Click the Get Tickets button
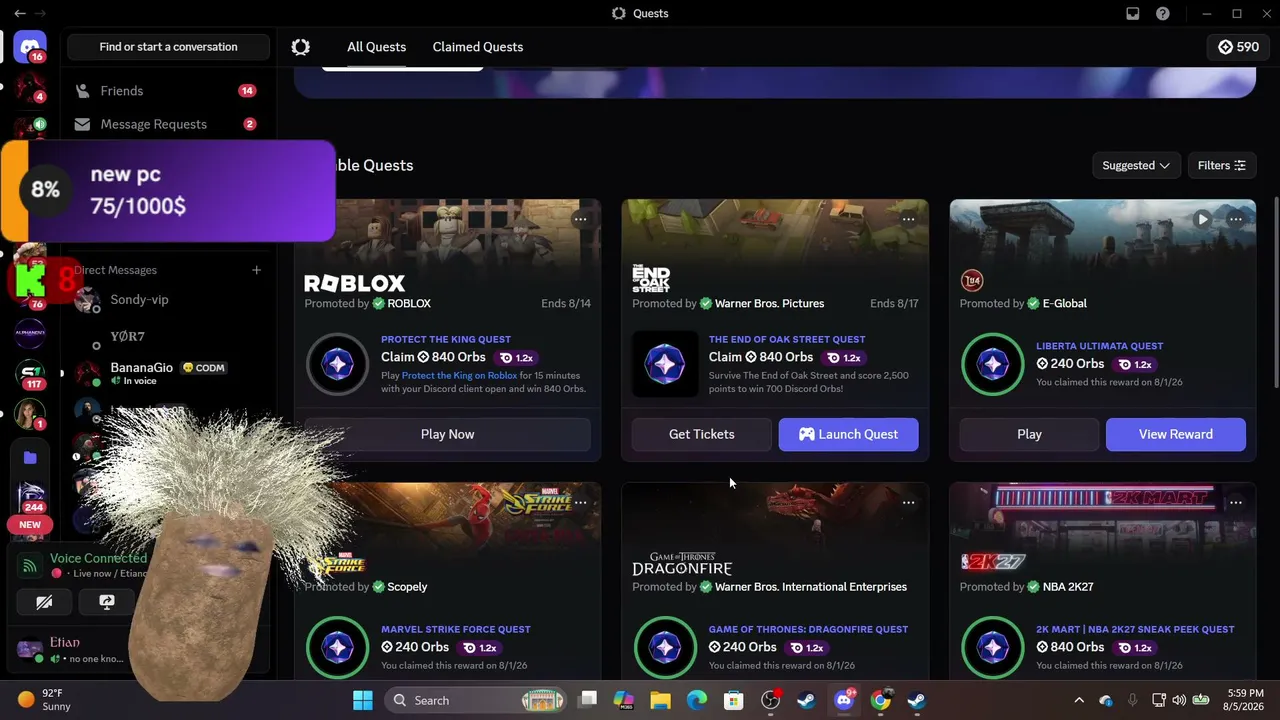The image size is (1280, 720). (702, 434)
